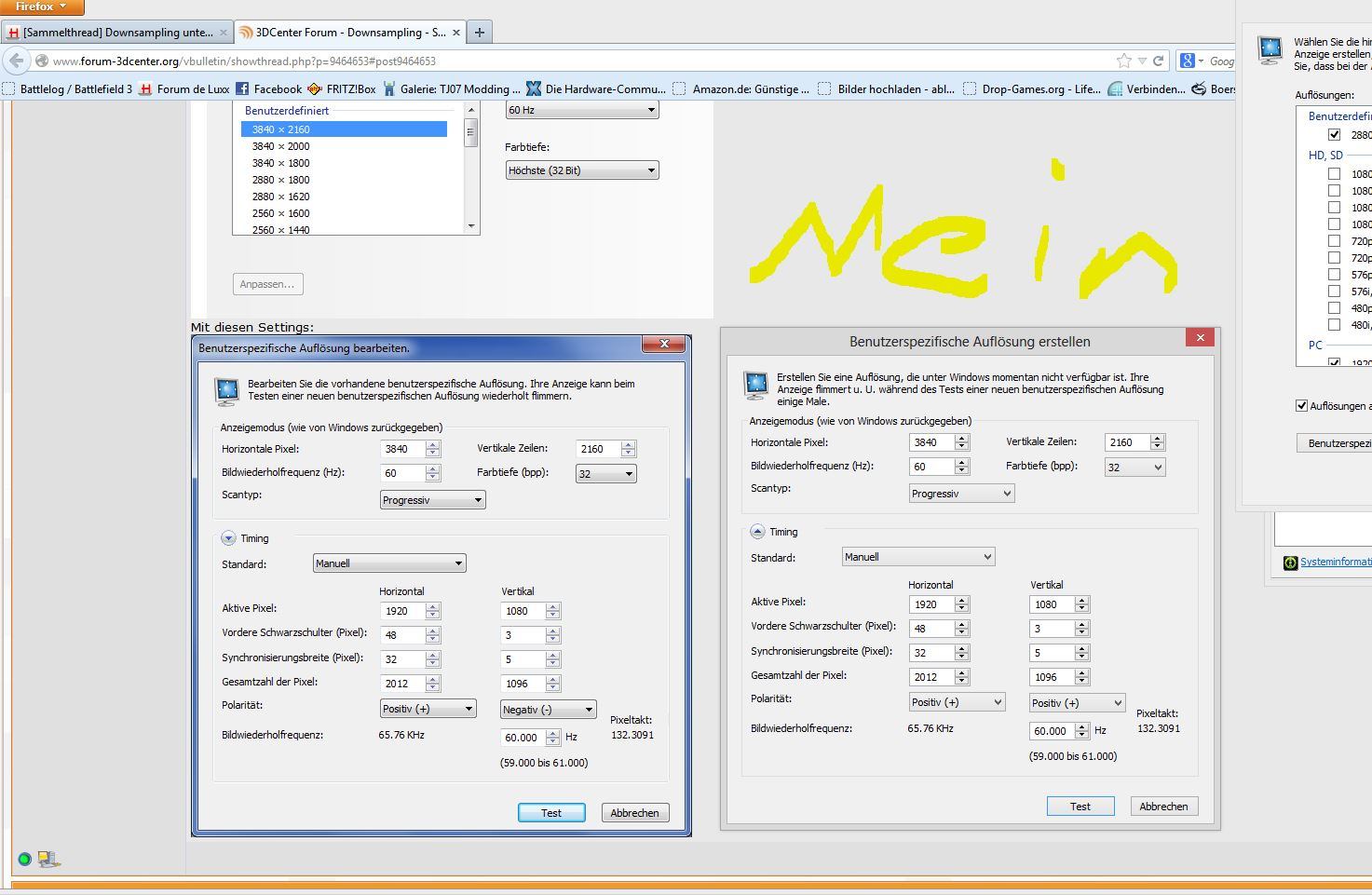
Task: Reload the page with the refresh icon
Action: pos(1158,61)
